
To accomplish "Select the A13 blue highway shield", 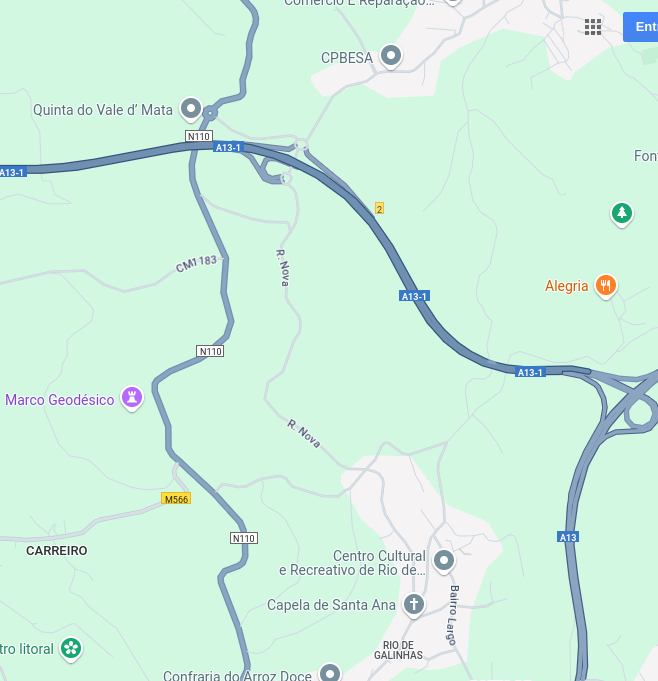I will [x=568, y=537].
